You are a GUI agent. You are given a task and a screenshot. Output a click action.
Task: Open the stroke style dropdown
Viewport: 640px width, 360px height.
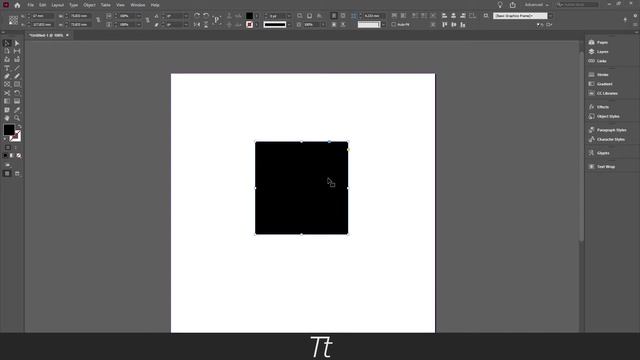289,24
